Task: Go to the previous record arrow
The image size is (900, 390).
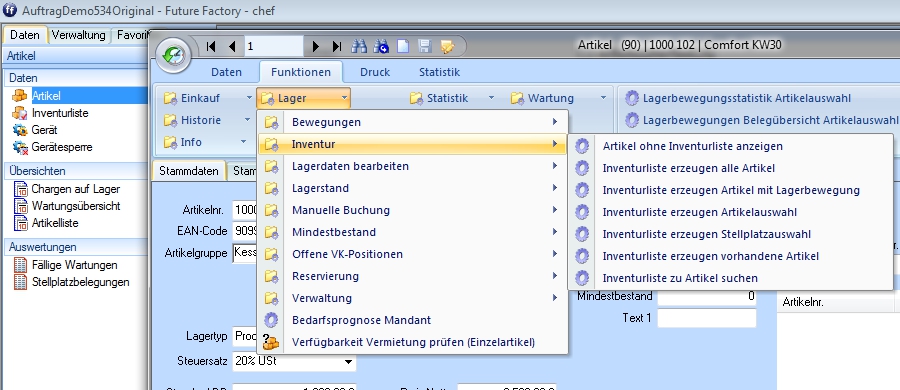Action: tap(232, 47)
